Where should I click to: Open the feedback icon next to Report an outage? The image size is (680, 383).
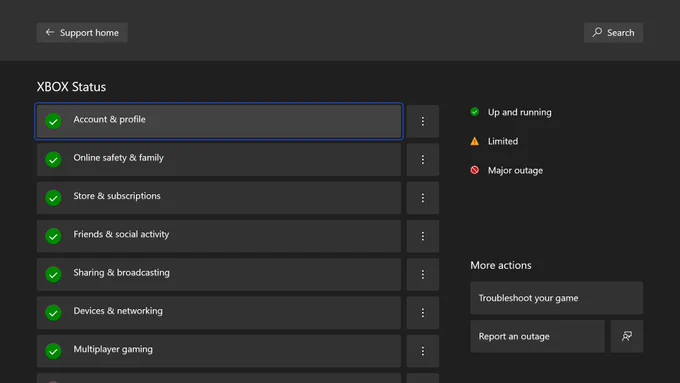627,336
